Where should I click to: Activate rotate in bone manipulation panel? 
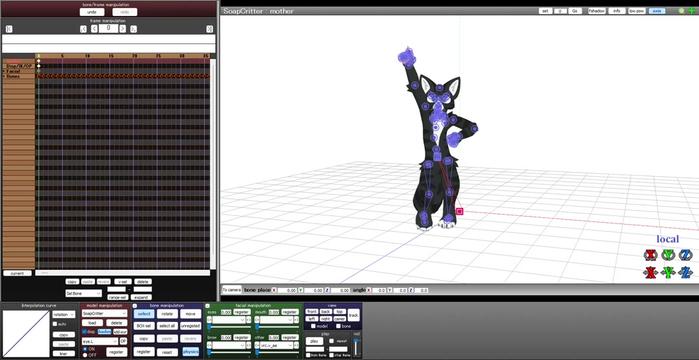pyautogui.click(x=167, y=314)
